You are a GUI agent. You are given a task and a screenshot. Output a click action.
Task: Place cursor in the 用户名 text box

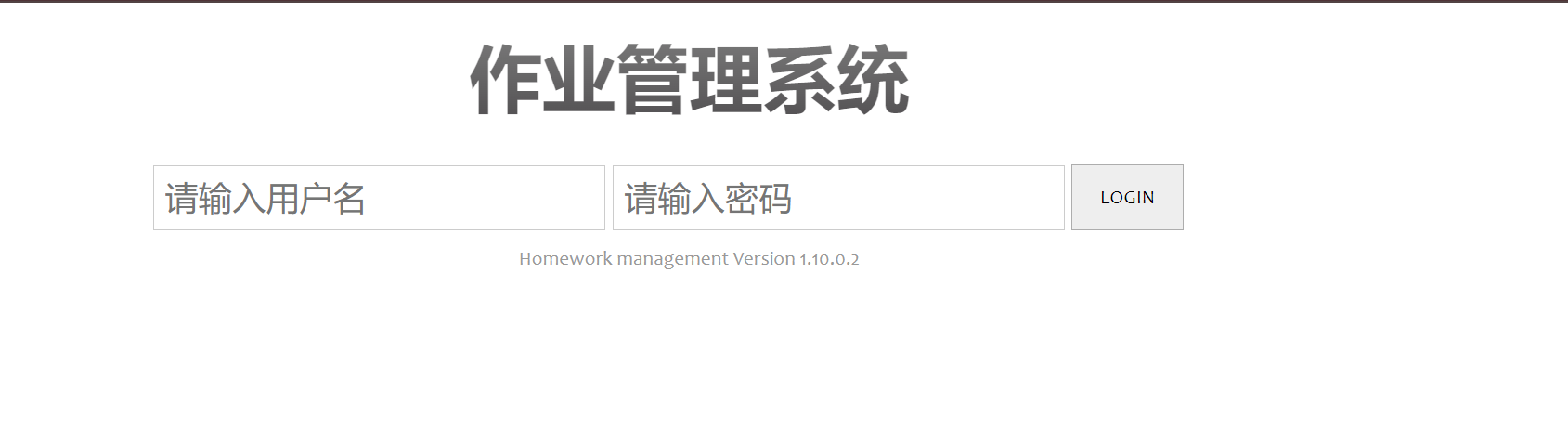[379, 198]
